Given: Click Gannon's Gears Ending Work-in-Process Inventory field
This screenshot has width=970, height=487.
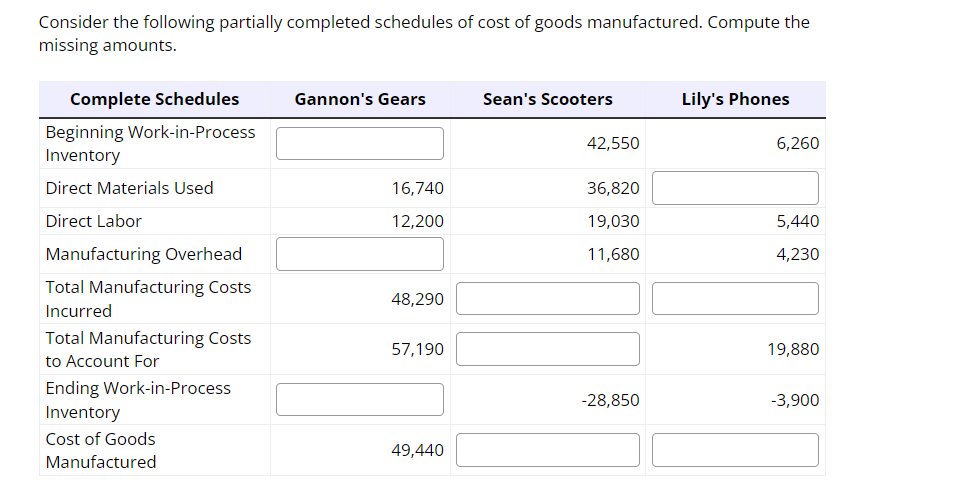Looking at the screenshot, I should pos(359,400).
